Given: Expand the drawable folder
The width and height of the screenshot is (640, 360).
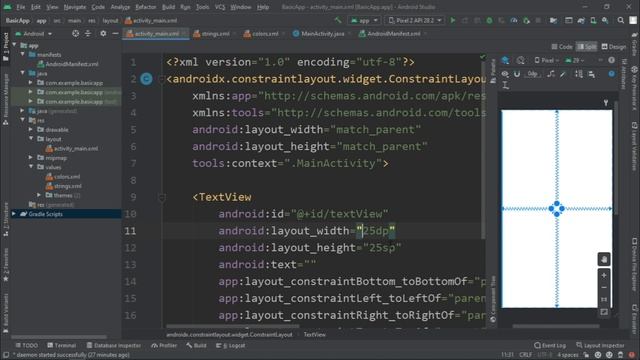Looking at the screenshot, I should coord(31,129).
